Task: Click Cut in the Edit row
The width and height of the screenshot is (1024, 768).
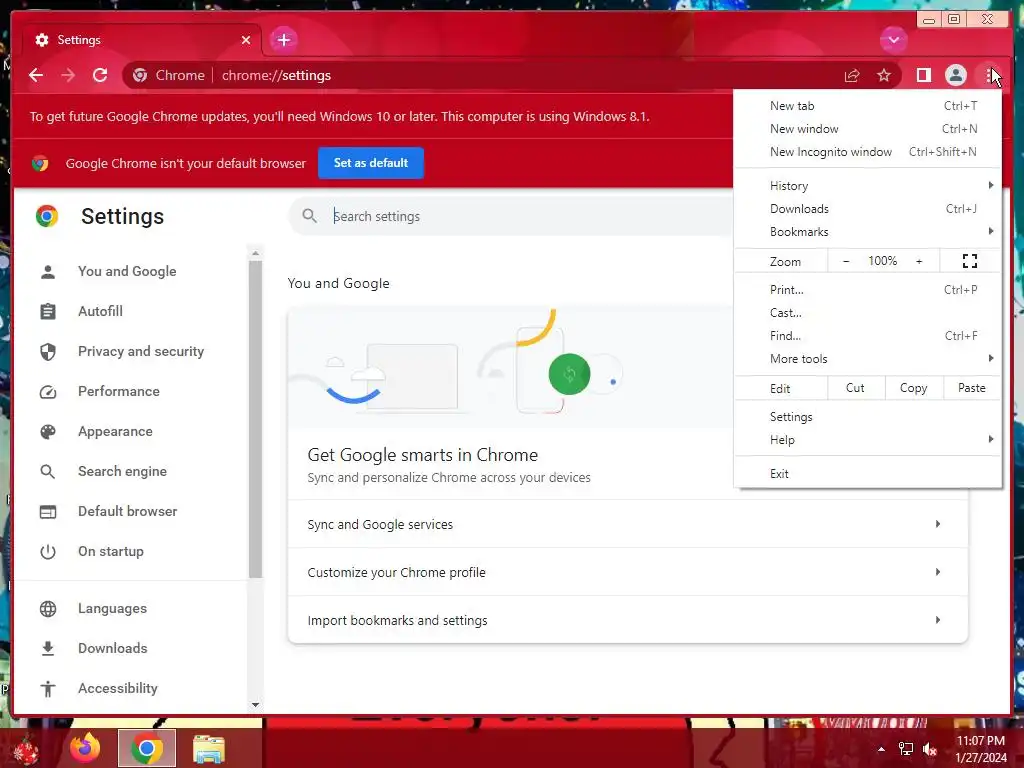Action: (x=856, y=388)
